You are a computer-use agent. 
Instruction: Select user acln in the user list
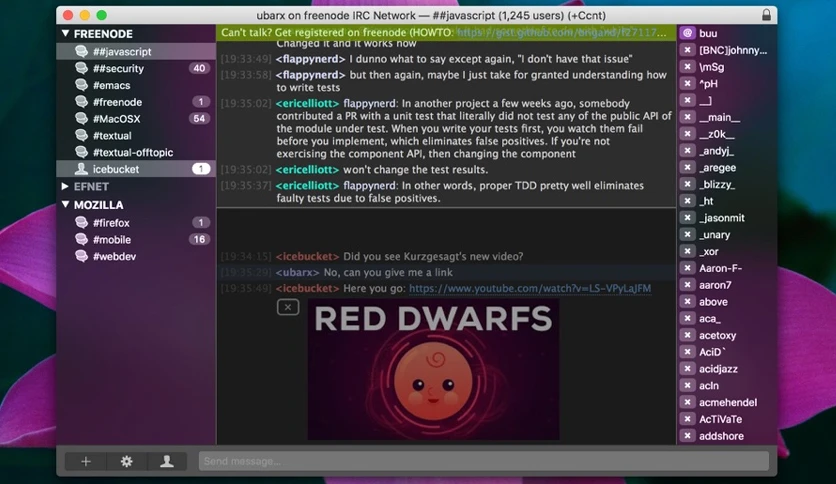point(709,385)
